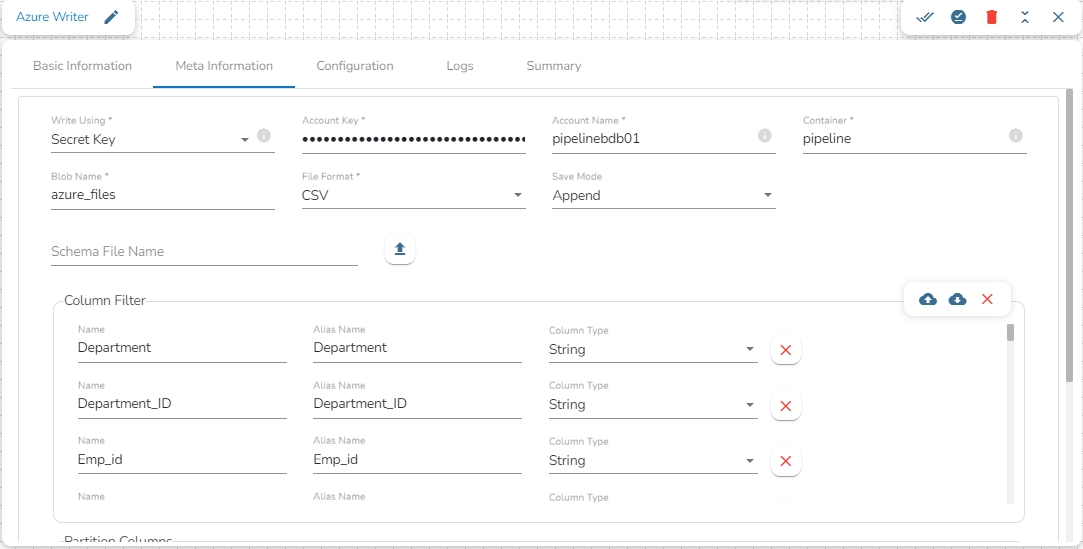Click cloud upload icon in Column Filter

(928, 299)
